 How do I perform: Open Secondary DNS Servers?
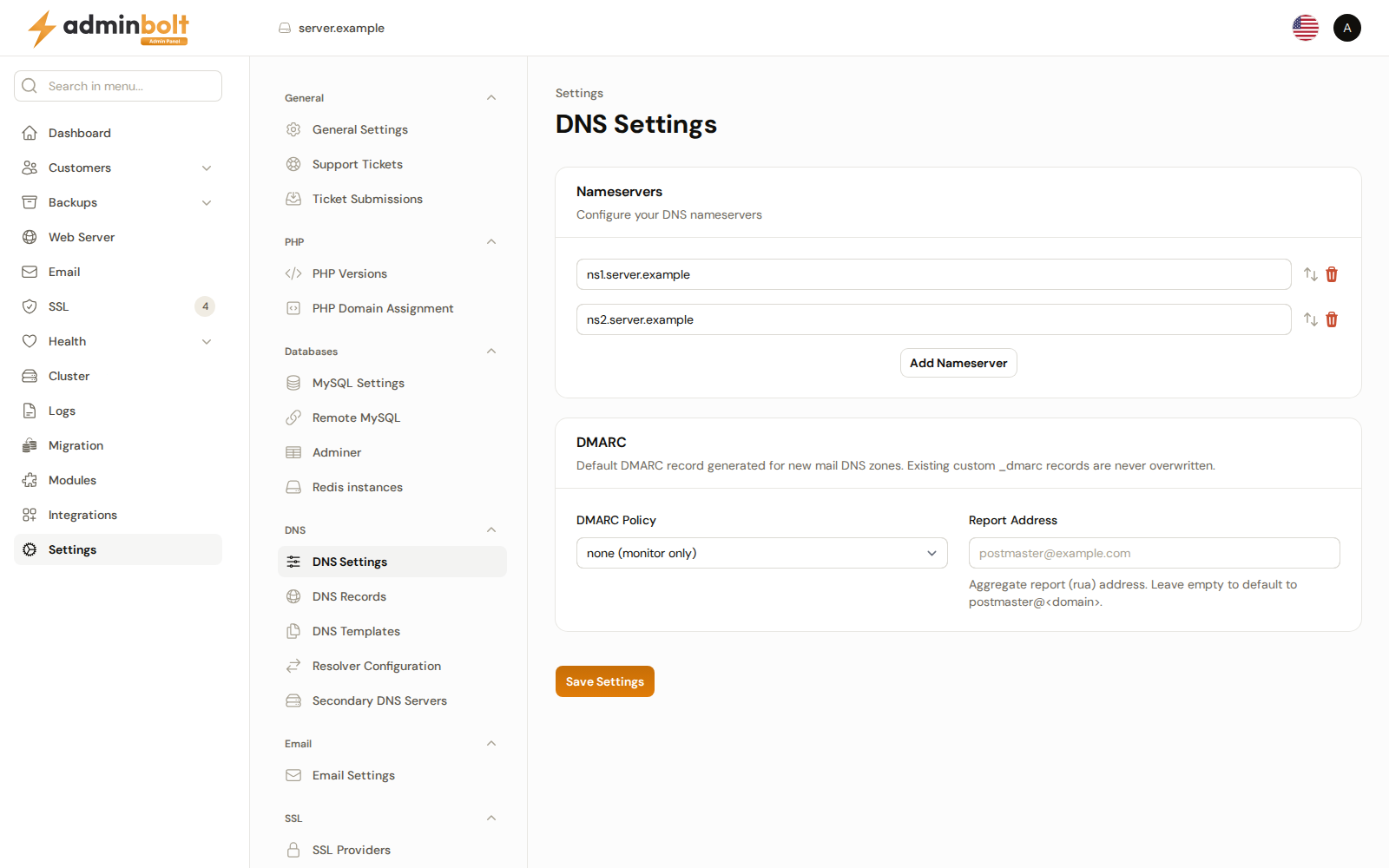[392, 700]
